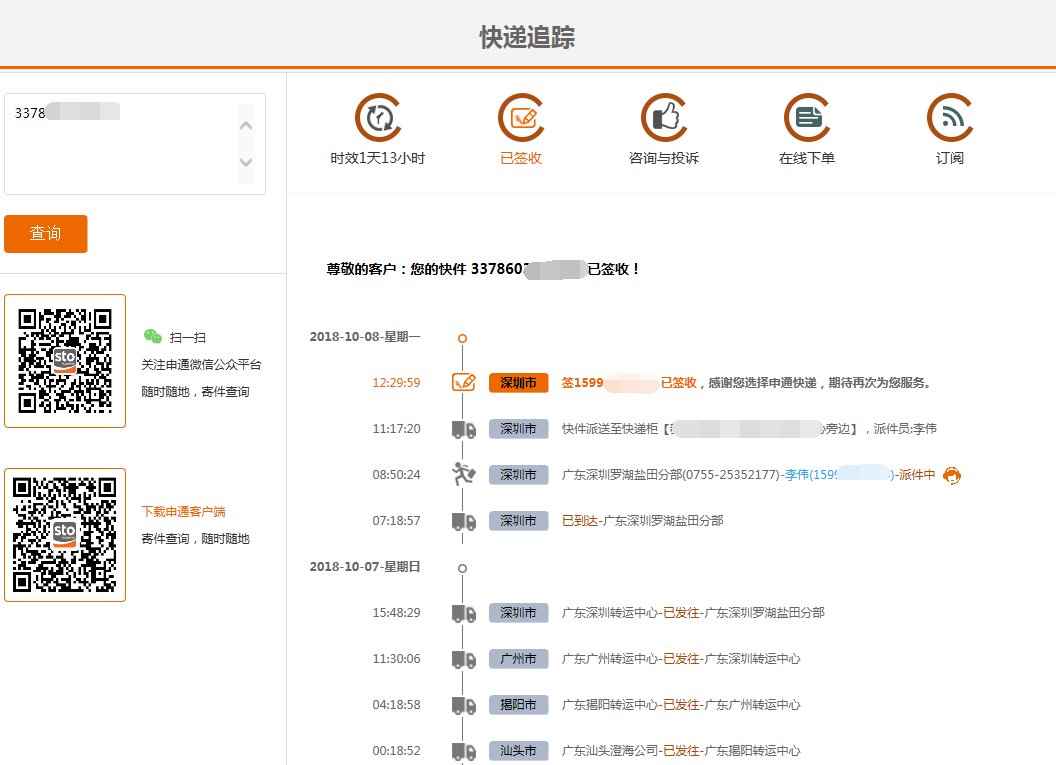Click the 在线下单 document icon
This screenshot has height=765, width=1056.
pos(807,117)
